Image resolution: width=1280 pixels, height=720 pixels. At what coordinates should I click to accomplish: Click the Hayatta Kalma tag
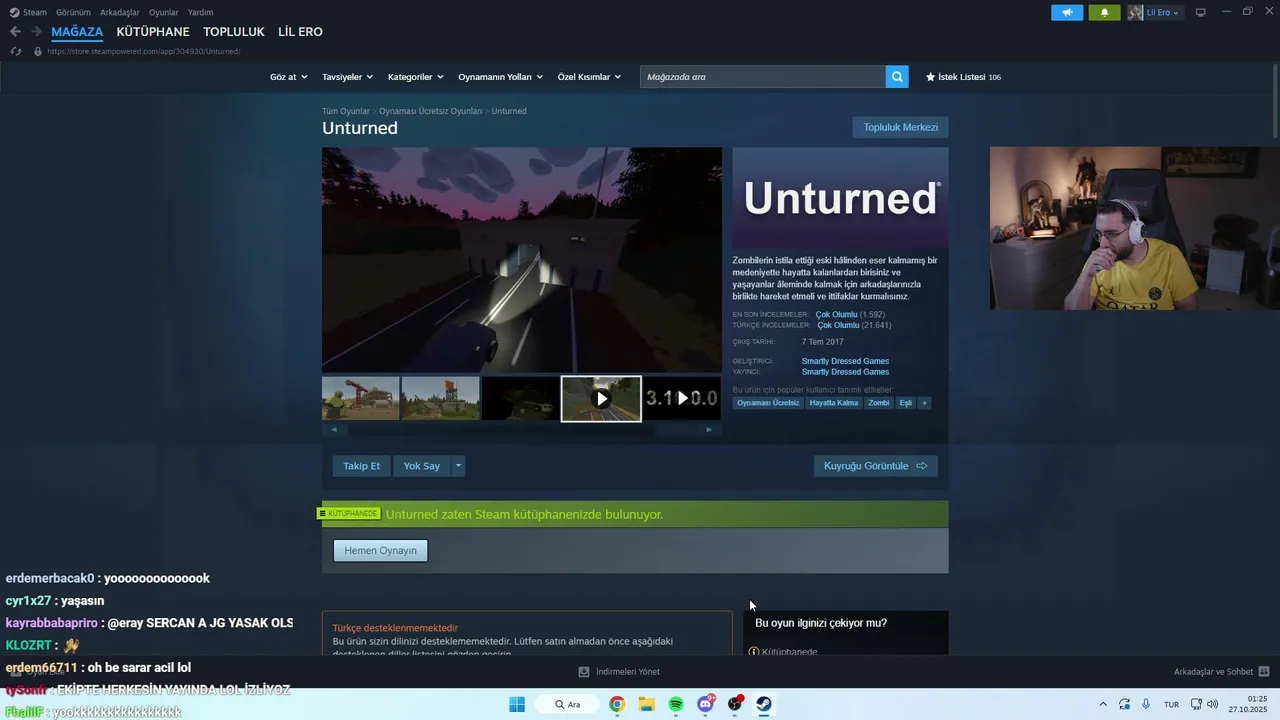pos(834,403)
